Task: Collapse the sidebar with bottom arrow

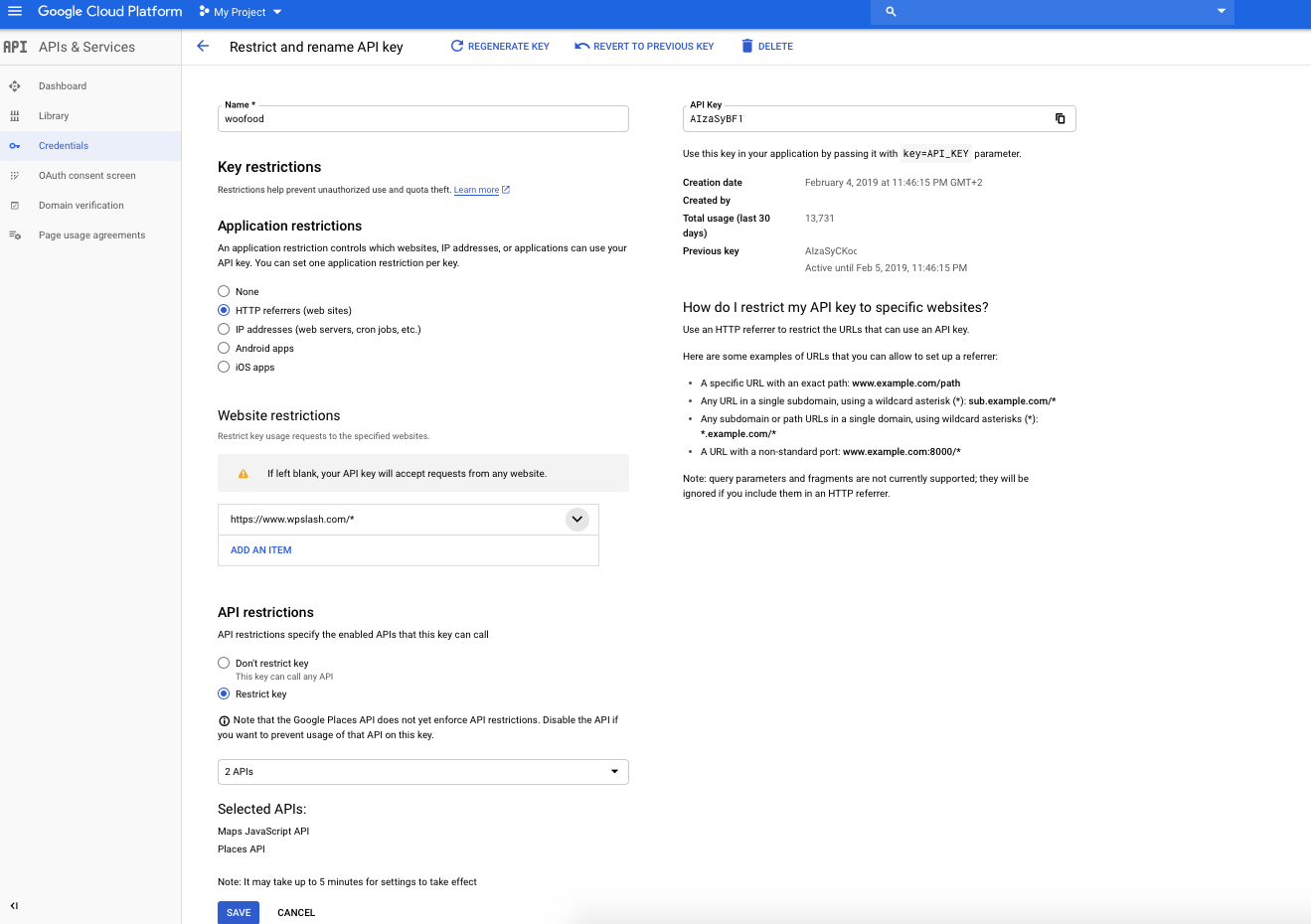Action: (x=14, y=905)
